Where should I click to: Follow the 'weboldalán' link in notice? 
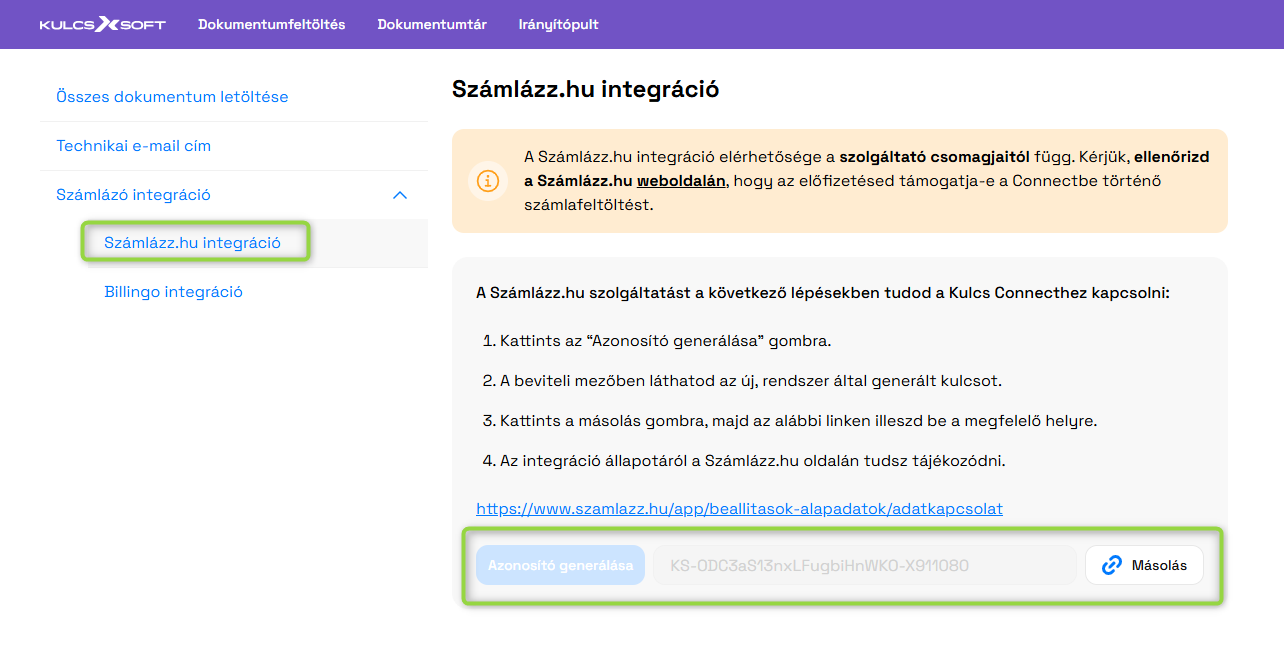(681, 181)
